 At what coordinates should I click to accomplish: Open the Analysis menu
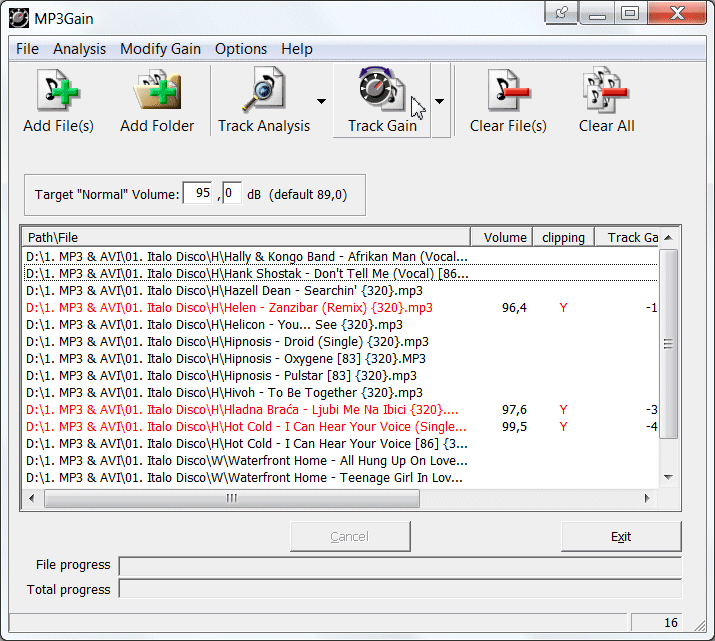[x=79, y=49]
